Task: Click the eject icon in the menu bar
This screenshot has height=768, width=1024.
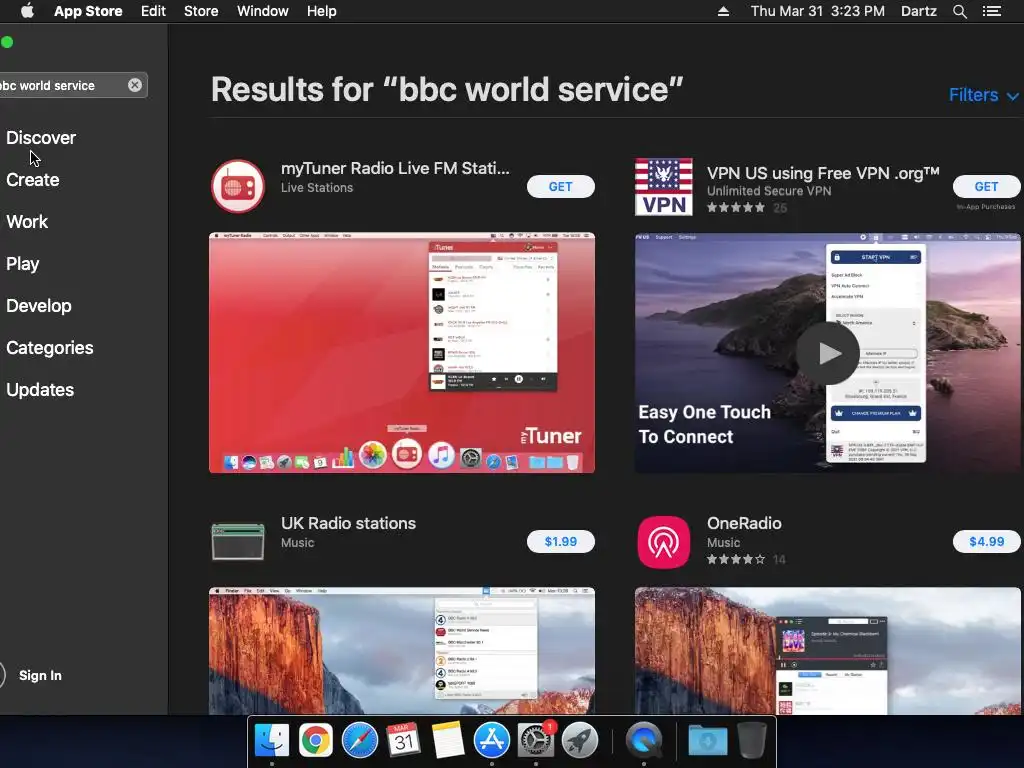Action: point(723,11)
